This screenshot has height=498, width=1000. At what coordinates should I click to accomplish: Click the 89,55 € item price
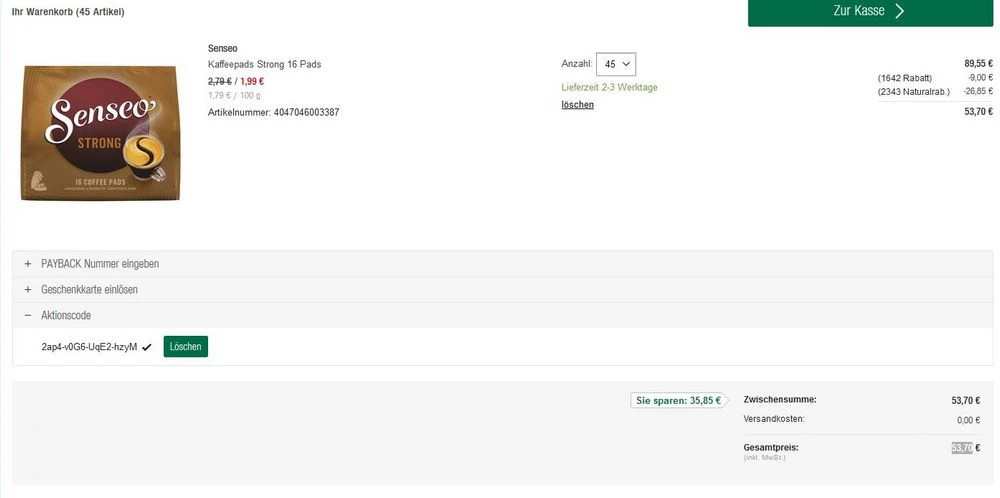pos(978,63)
